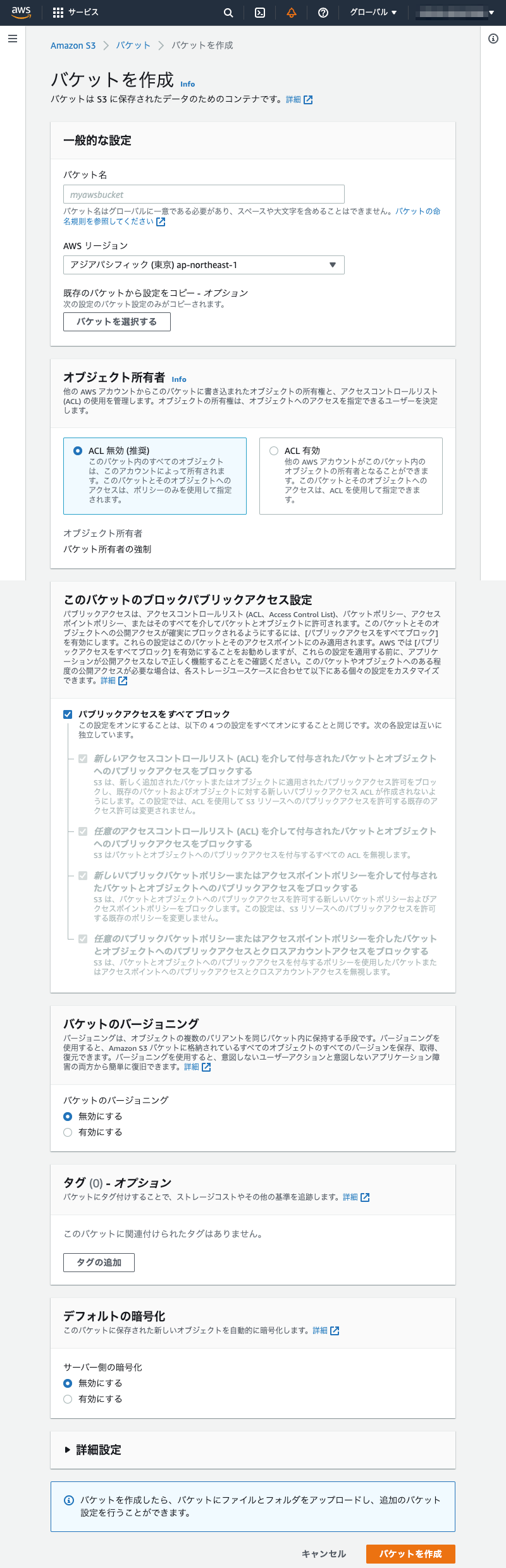Viewport: 506px width, 1568px height.
Task: Open 詳細 link in default encryption section
Action: (x=319, y=1331)
